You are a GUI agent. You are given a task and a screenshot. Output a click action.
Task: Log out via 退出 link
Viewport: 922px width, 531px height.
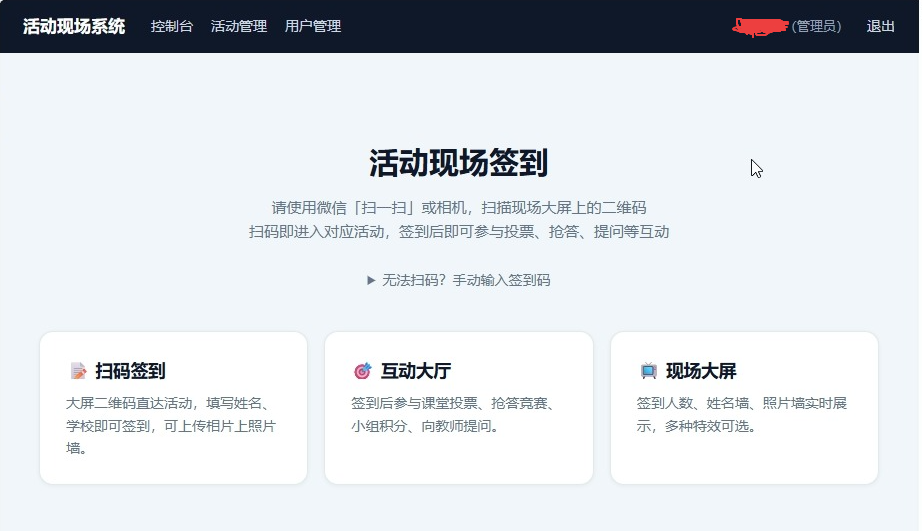coord(880,26)
